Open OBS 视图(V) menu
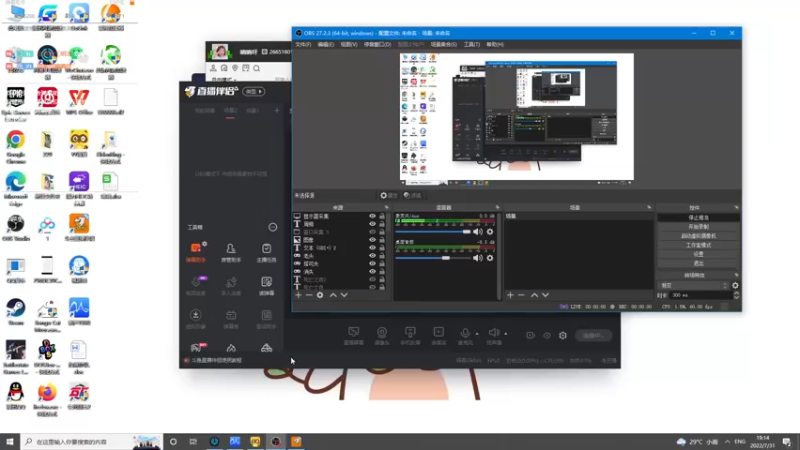This screenshot has width=800, height=450. tap(349, 44)
